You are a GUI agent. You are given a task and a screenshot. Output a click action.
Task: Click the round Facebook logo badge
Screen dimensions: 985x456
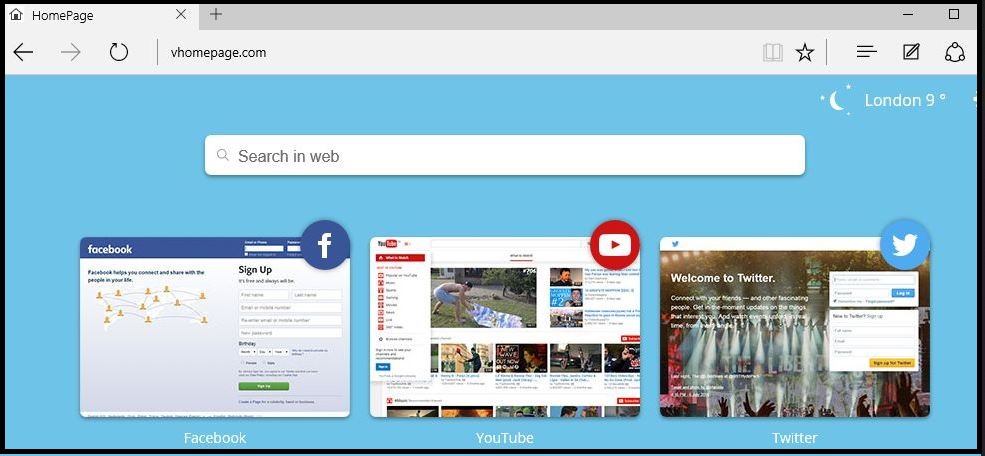click(x=325, y=245)
